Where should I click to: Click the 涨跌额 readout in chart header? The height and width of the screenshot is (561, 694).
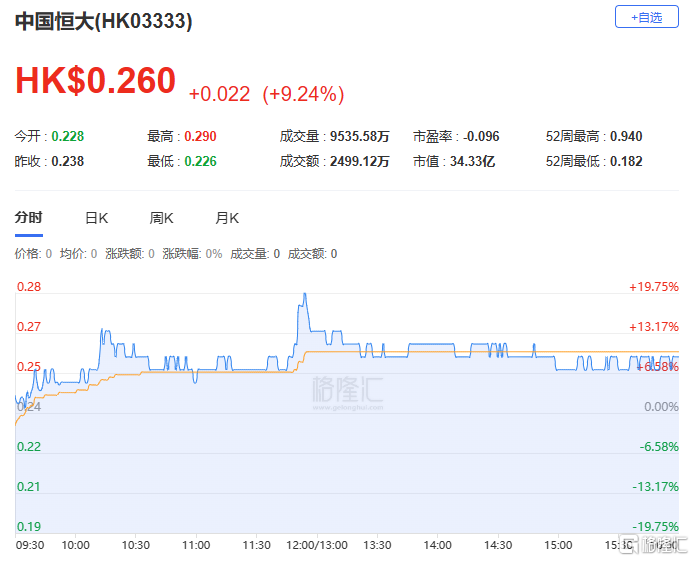point(130,254)
